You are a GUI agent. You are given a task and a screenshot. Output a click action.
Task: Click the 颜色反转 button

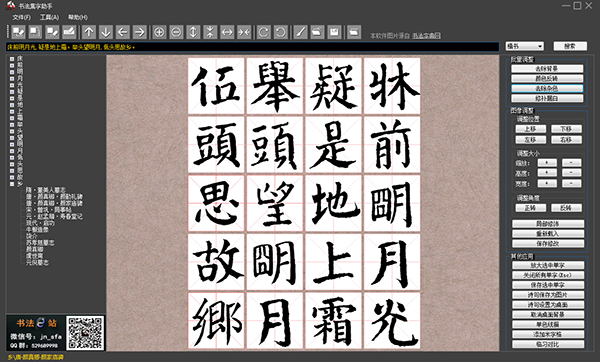pyautogui.click(x=547, y=78)
